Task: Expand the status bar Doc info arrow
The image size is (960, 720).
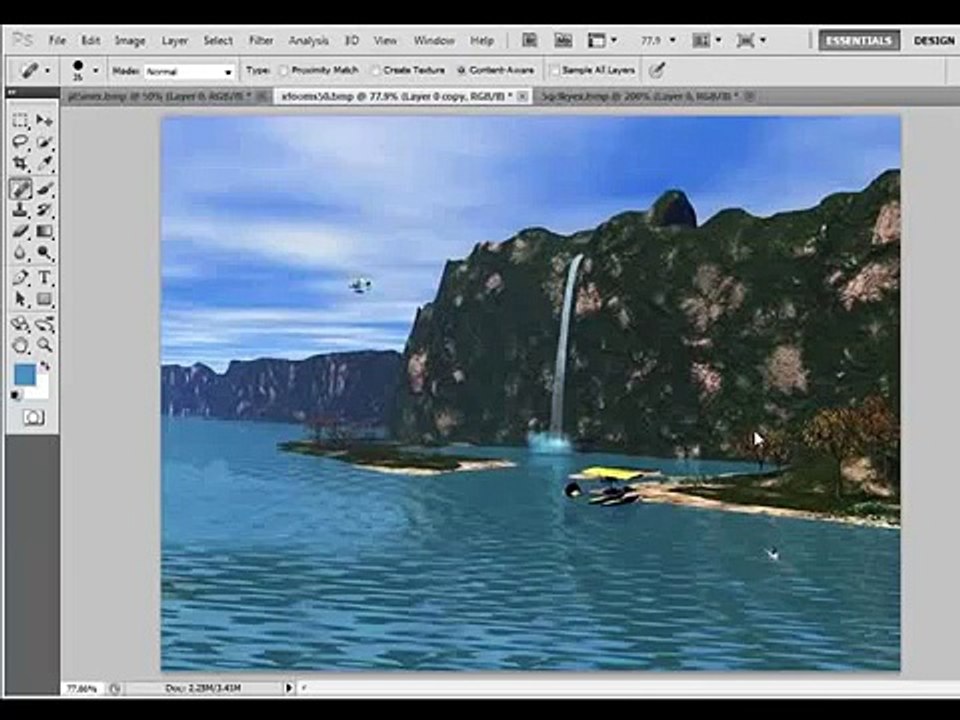Action: pos(289,688)
